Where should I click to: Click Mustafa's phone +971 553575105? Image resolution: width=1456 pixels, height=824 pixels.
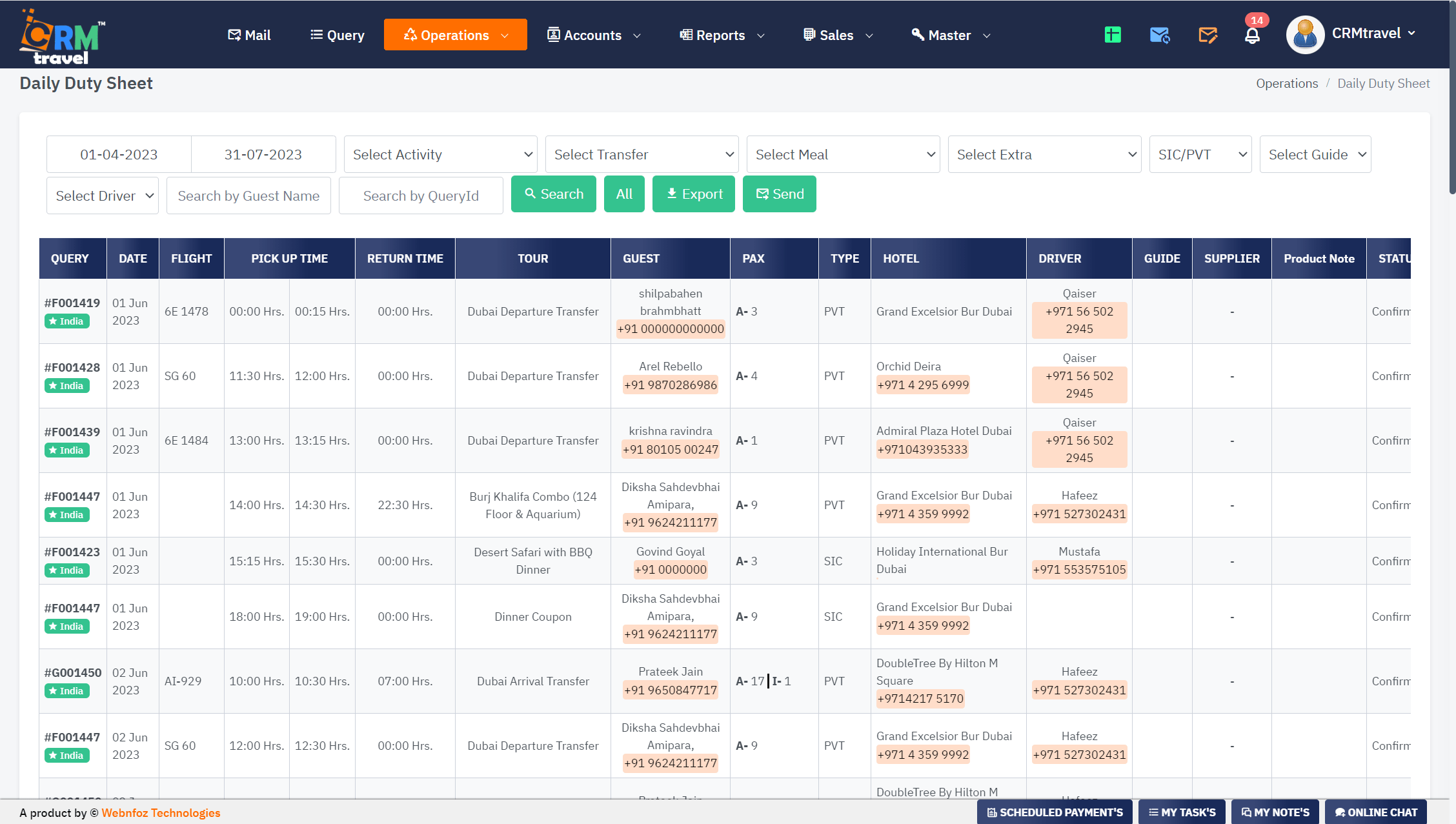(x=1079, y=570)
